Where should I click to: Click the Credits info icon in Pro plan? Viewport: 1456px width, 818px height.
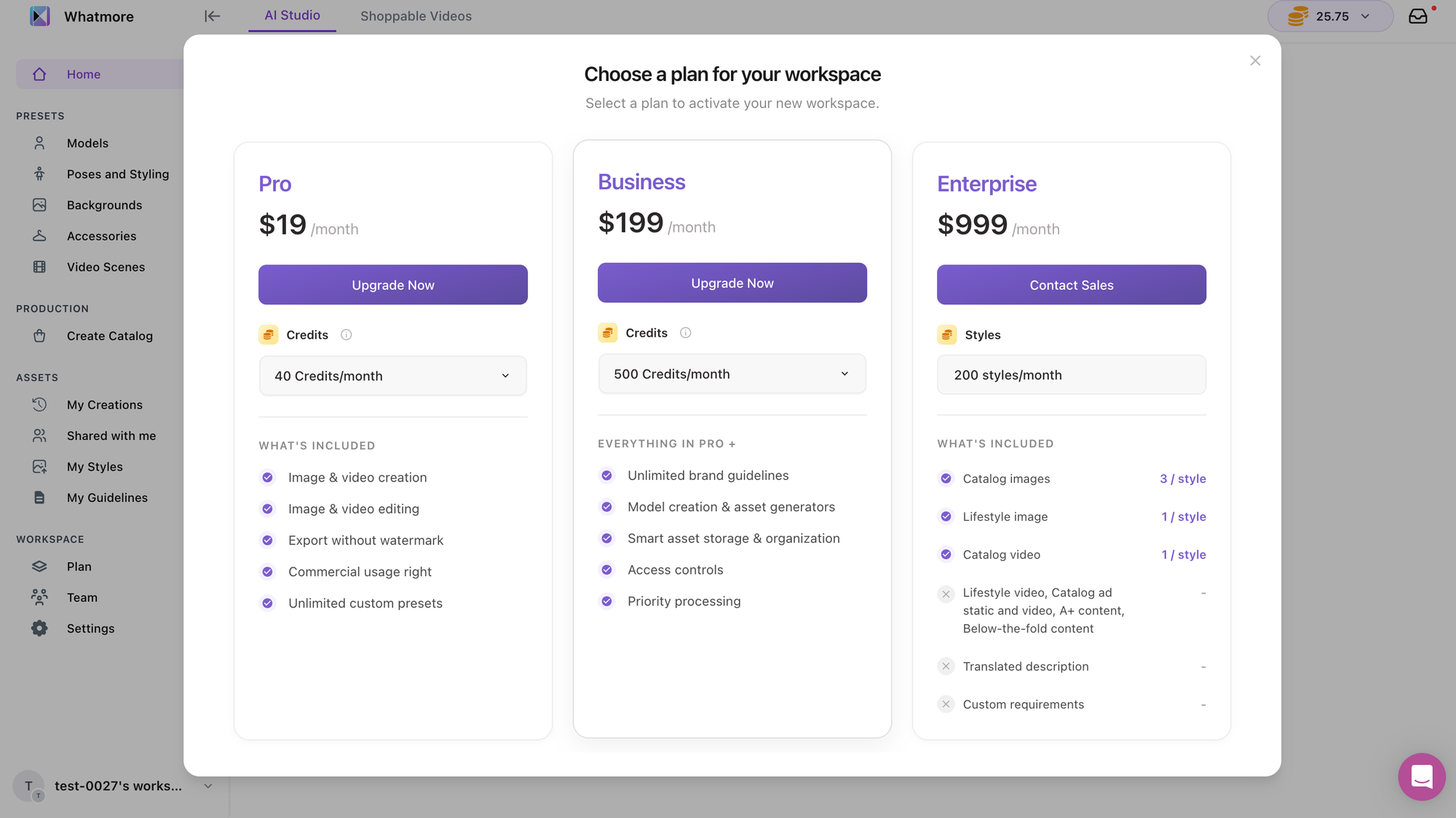point(347,335)
